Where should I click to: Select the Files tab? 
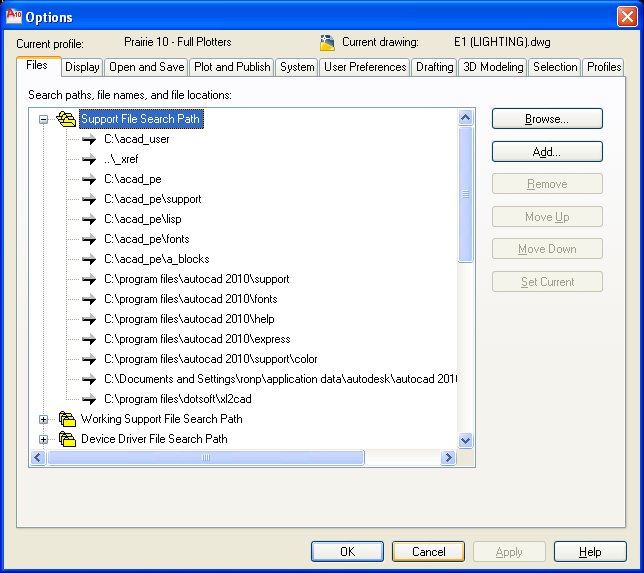click(x=37, y=65)
